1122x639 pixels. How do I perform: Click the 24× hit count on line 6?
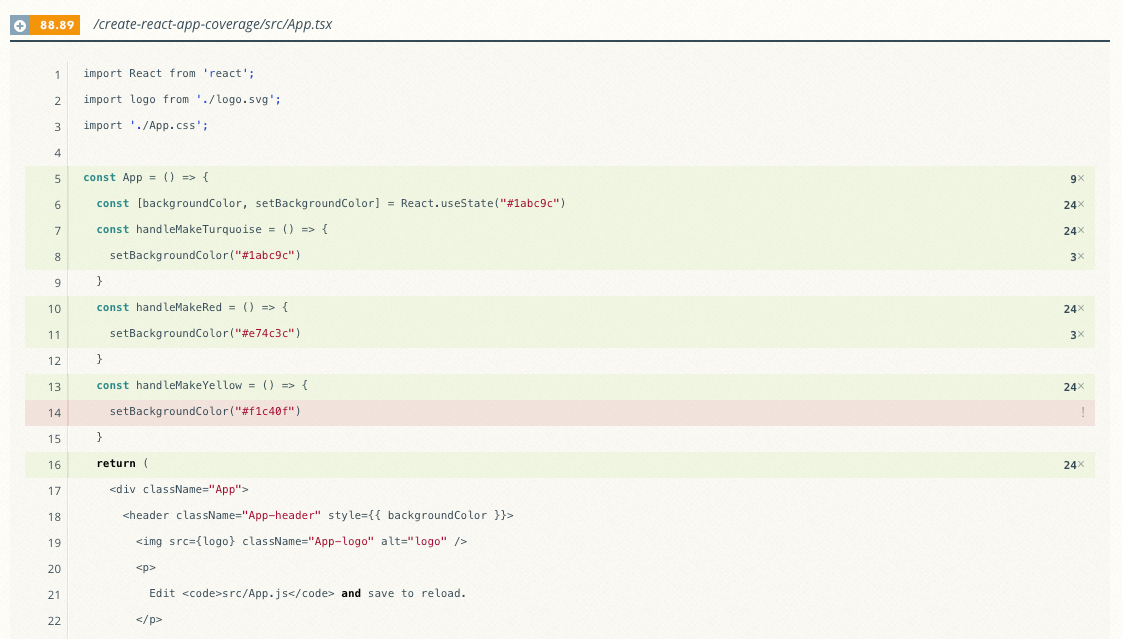1073,205
